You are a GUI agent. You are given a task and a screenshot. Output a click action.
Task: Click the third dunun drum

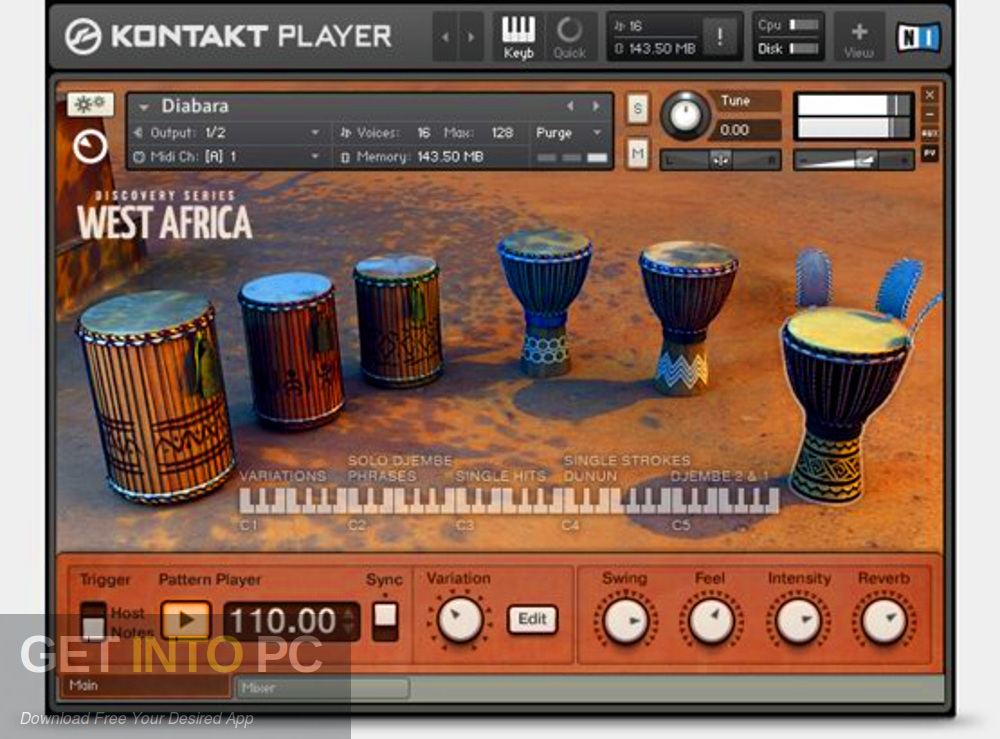[399, 319]
